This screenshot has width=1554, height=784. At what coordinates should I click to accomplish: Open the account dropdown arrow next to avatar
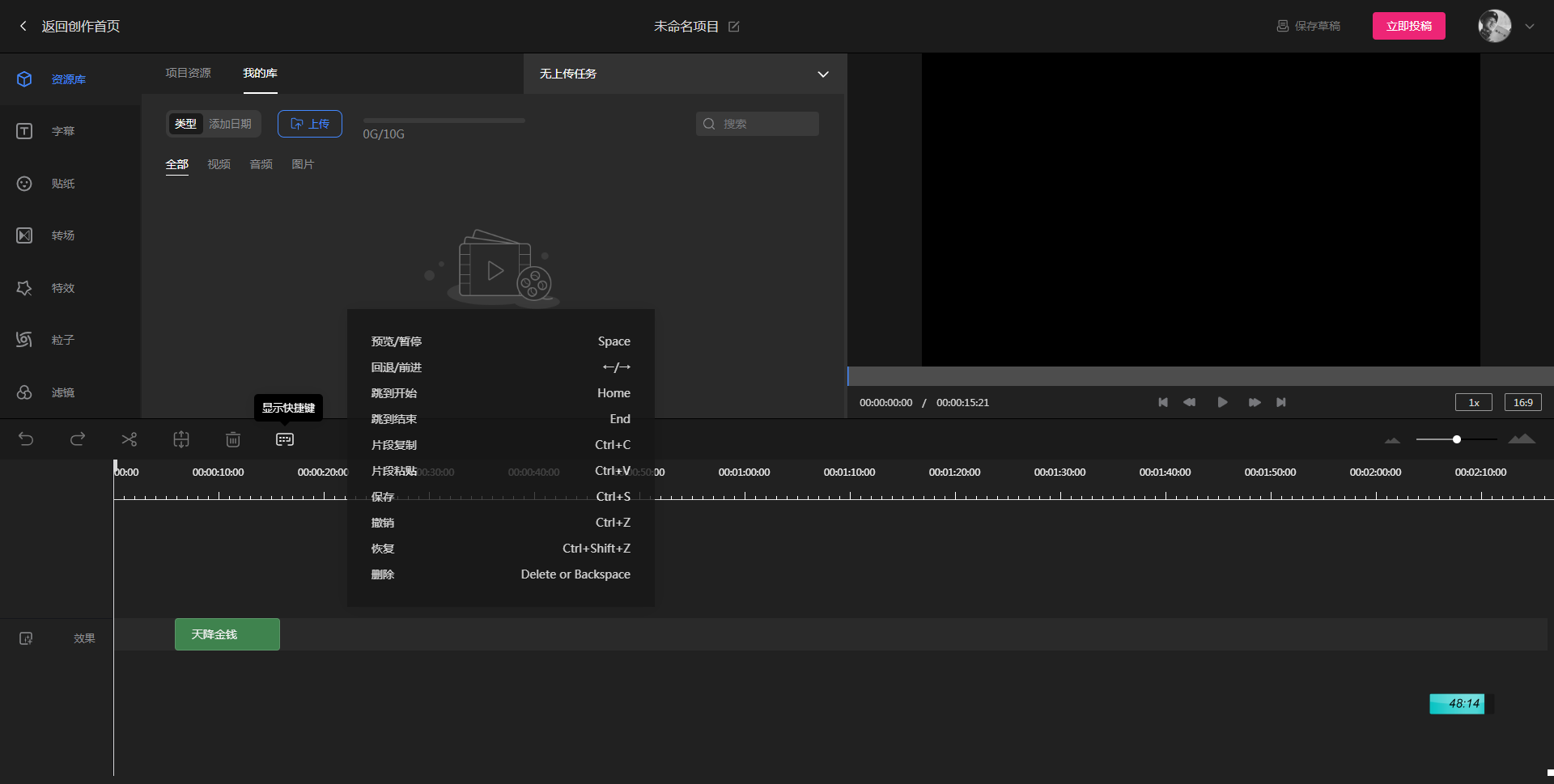tap(1530, 26)
